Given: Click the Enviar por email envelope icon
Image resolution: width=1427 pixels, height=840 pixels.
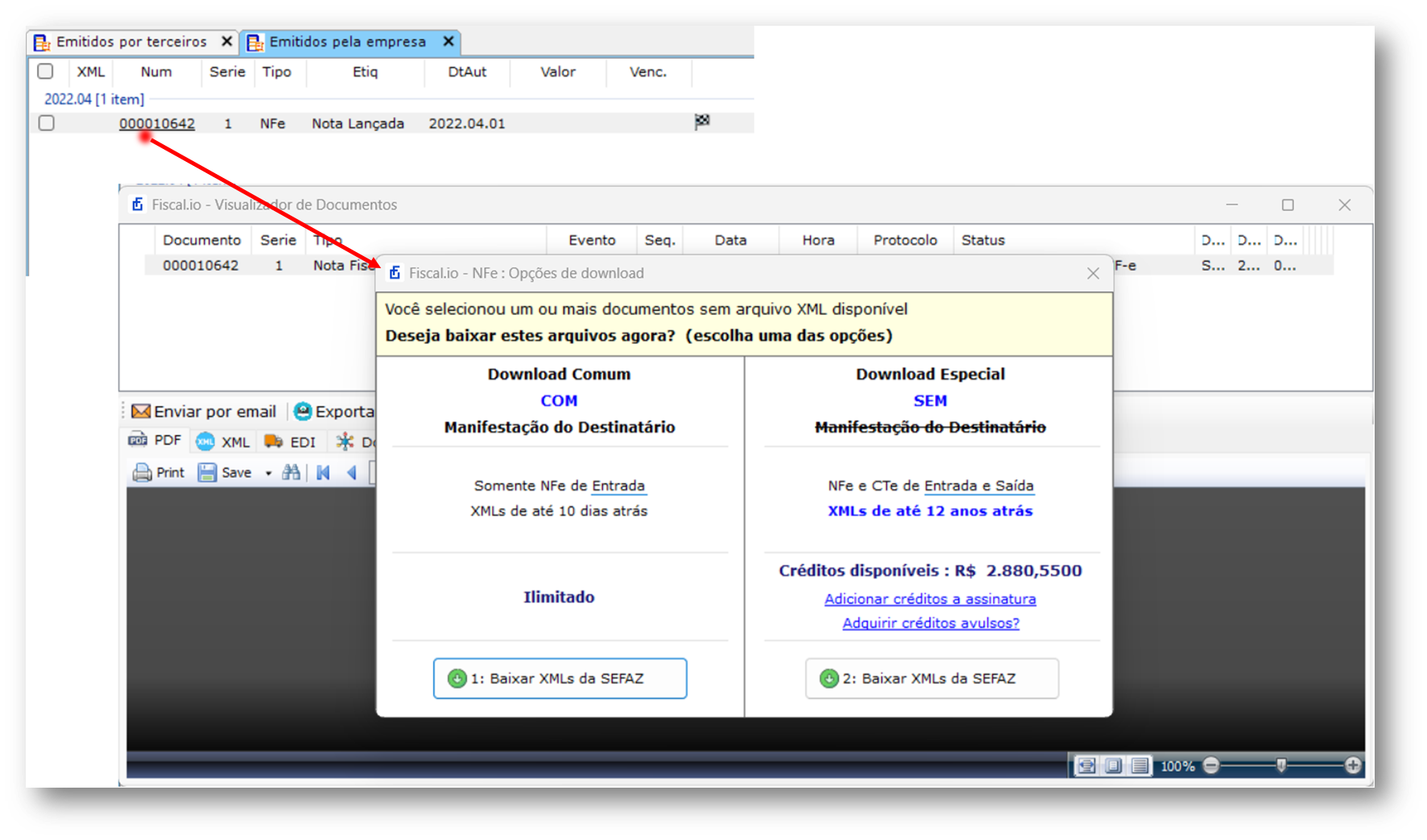Looking at the screenshot, I should point(141,412).
